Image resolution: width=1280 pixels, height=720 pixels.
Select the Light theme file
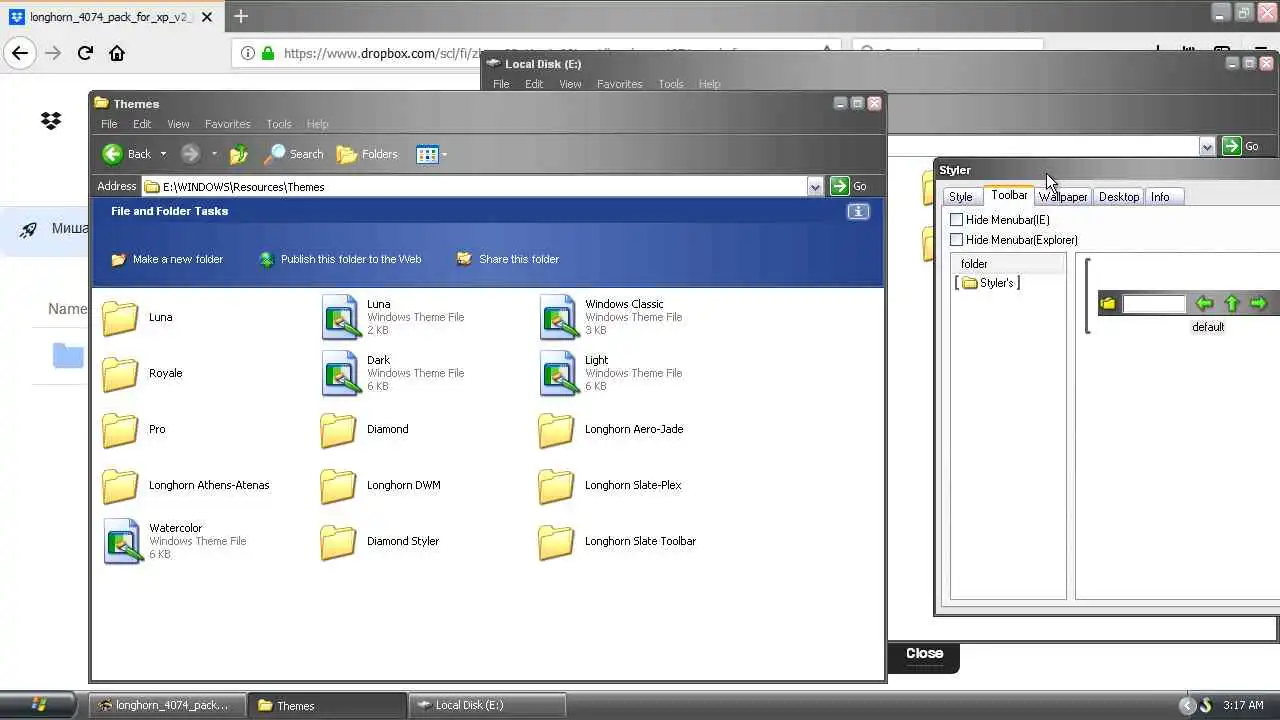tap(611, 373)
